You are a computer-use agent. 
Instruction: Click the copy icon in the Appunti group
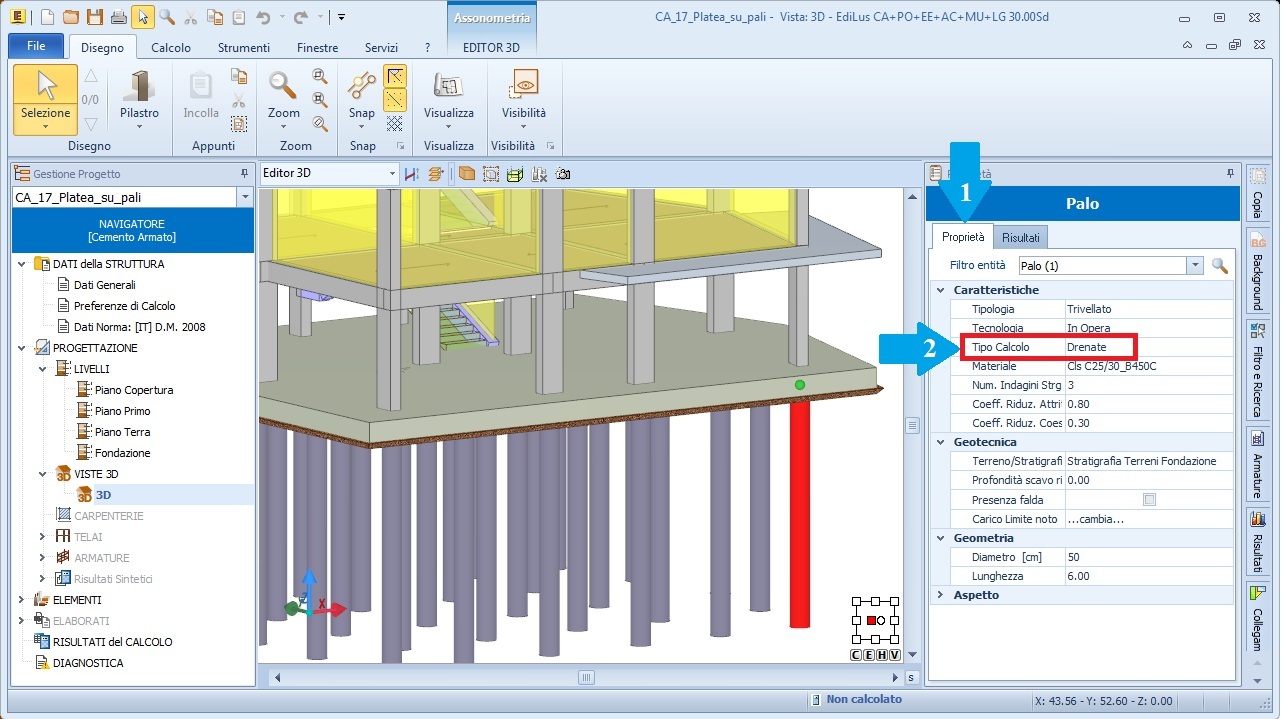[x=238, y=76]
